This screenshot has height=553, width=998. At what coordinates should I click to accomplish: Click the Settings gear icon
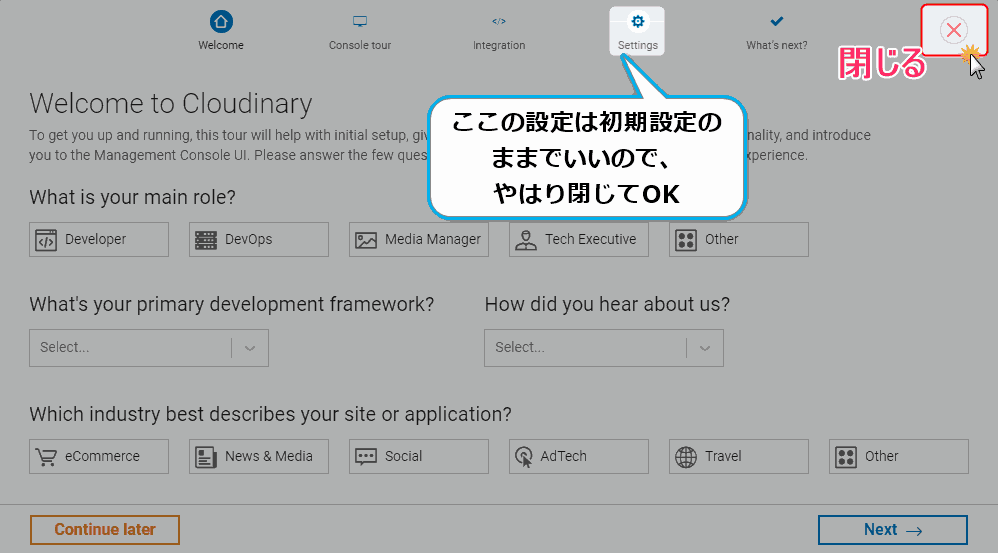637,22
